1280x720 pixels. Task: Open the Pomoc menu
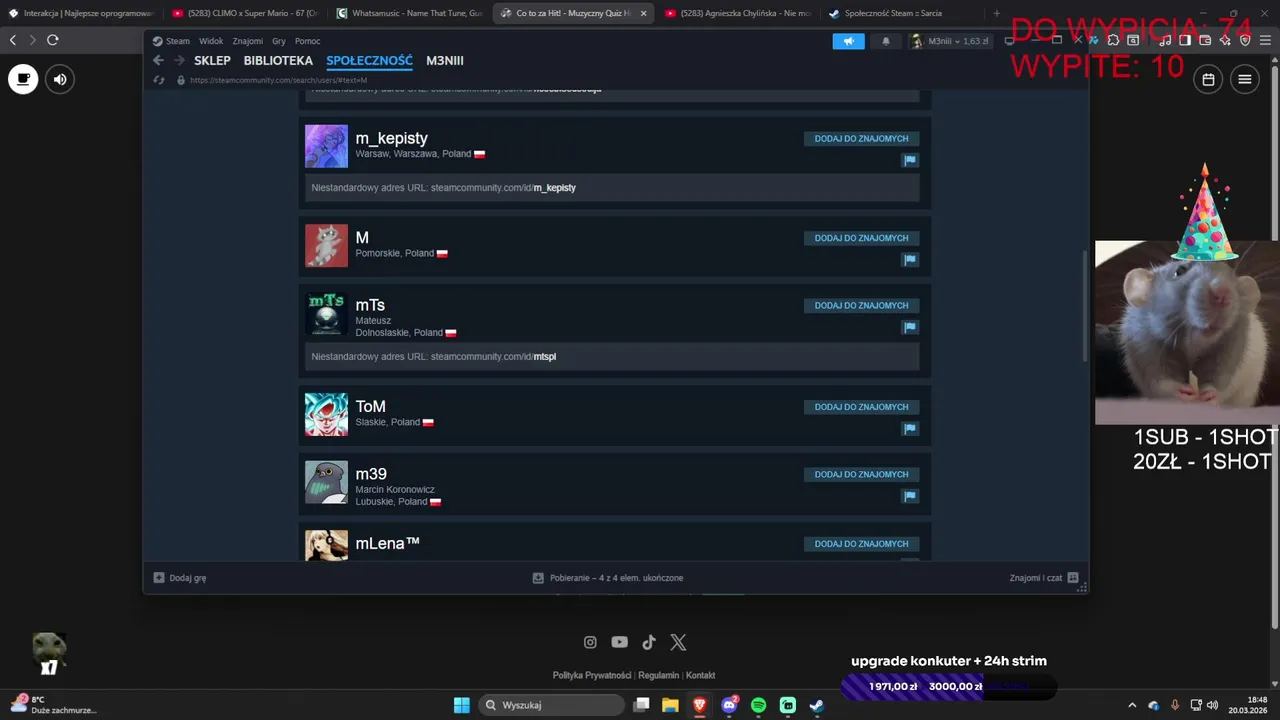pyautogui.click(x=307, y=41)
